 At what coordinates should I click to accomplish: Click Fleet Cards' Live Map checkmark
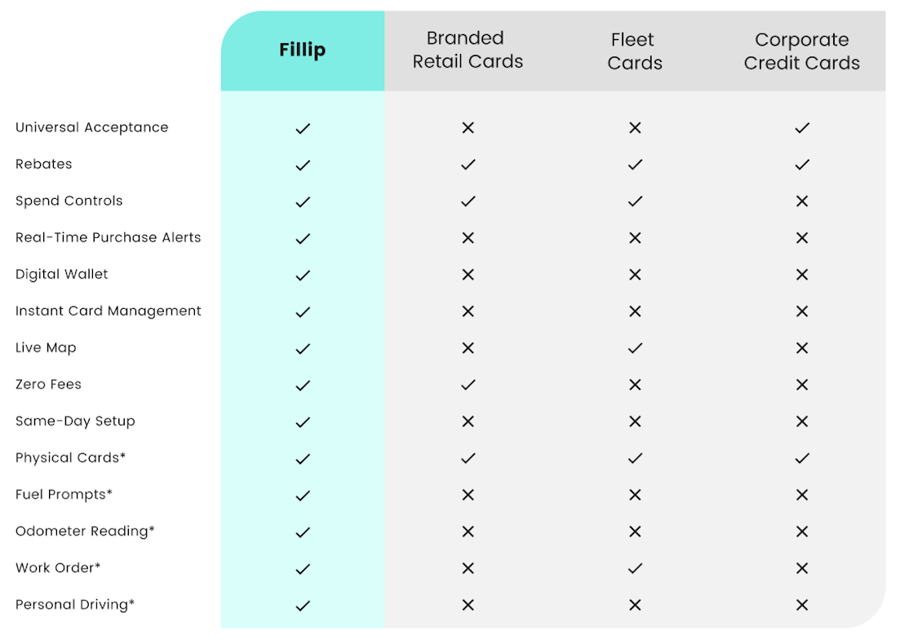click(x=635, y=348)
